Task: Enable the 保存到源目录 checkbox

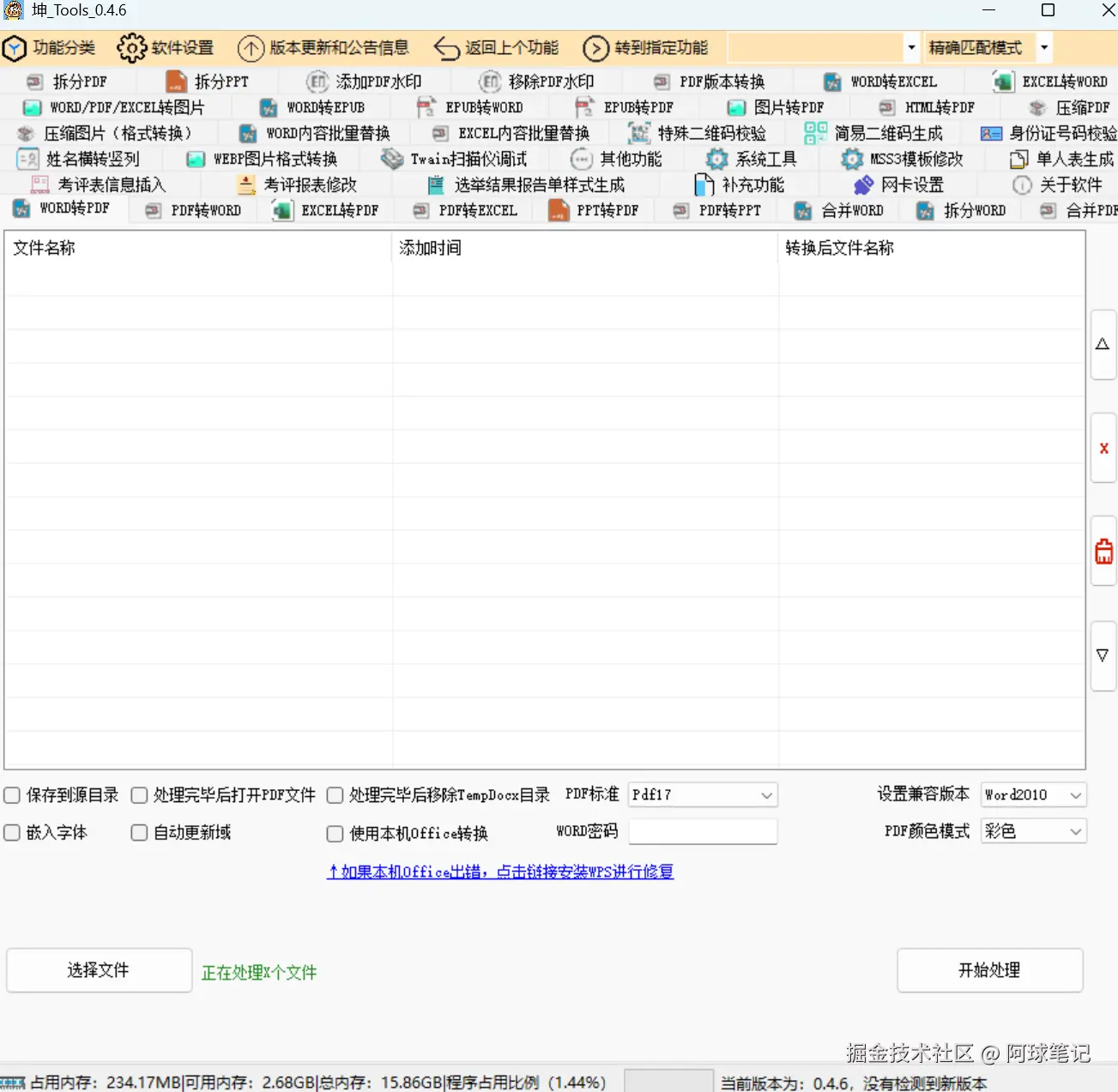Action: pyautogui.click(x=11, y=795)
